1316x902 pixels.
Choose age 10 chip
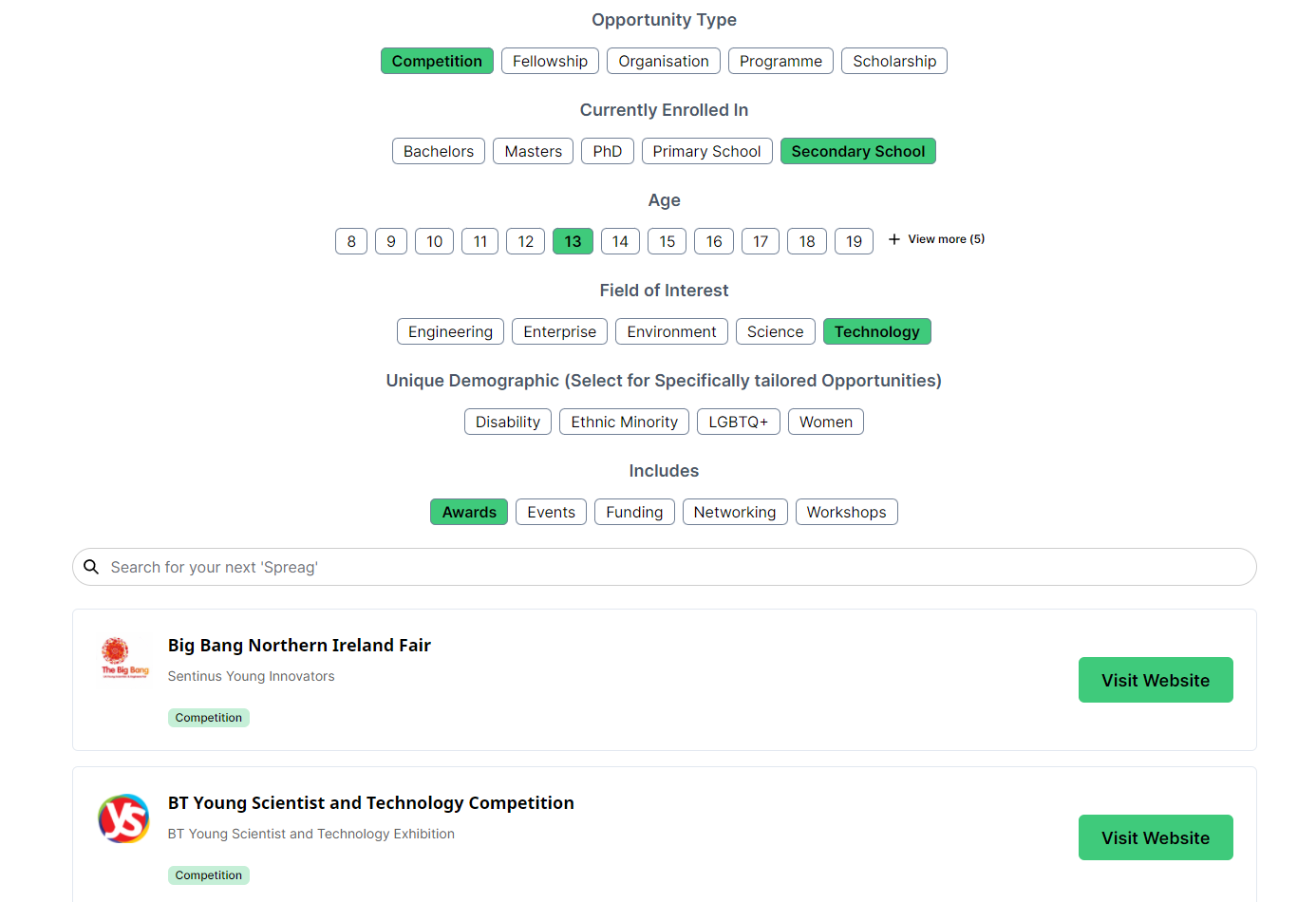(434, 241)
